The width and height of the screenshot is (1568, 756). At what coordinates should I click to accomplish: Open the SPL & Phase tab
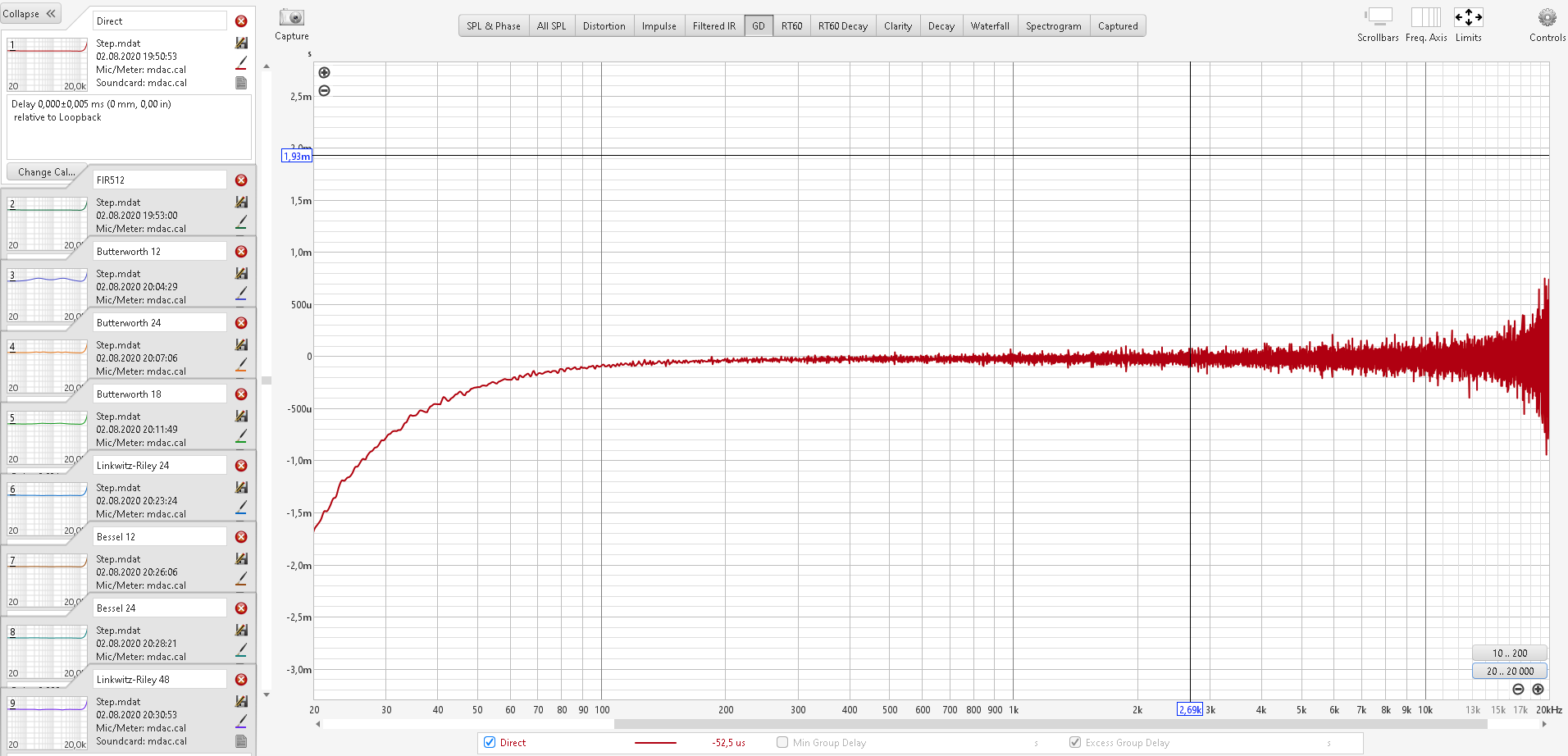pyautogui.click(x=493, y=26)
